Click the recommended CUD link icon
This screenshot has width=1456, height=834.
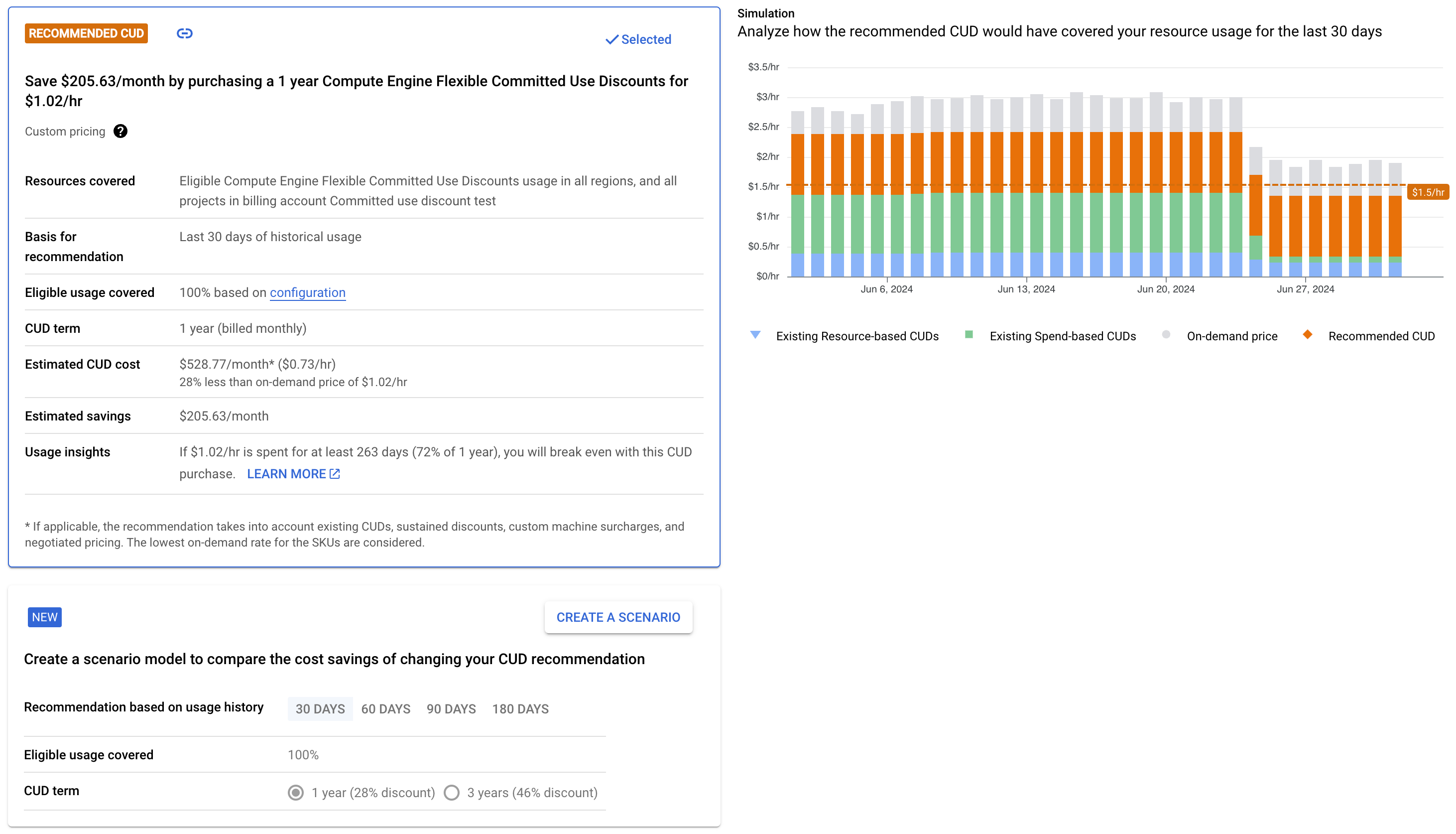tap(184, 34)
